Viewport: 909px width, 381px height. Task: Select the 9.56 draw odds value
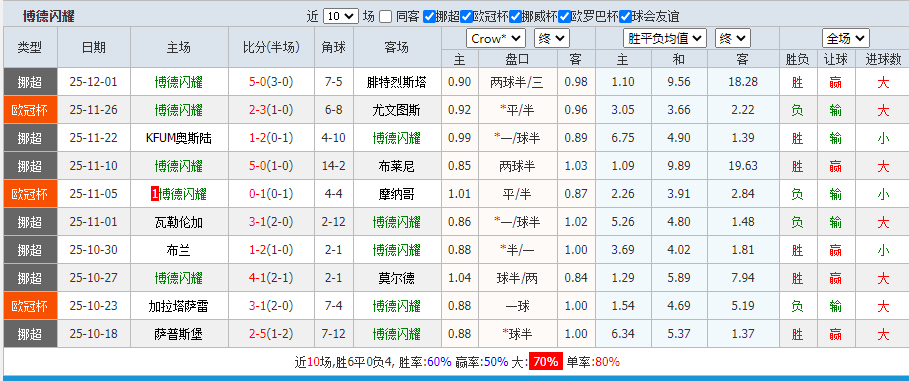click(679, 82)
